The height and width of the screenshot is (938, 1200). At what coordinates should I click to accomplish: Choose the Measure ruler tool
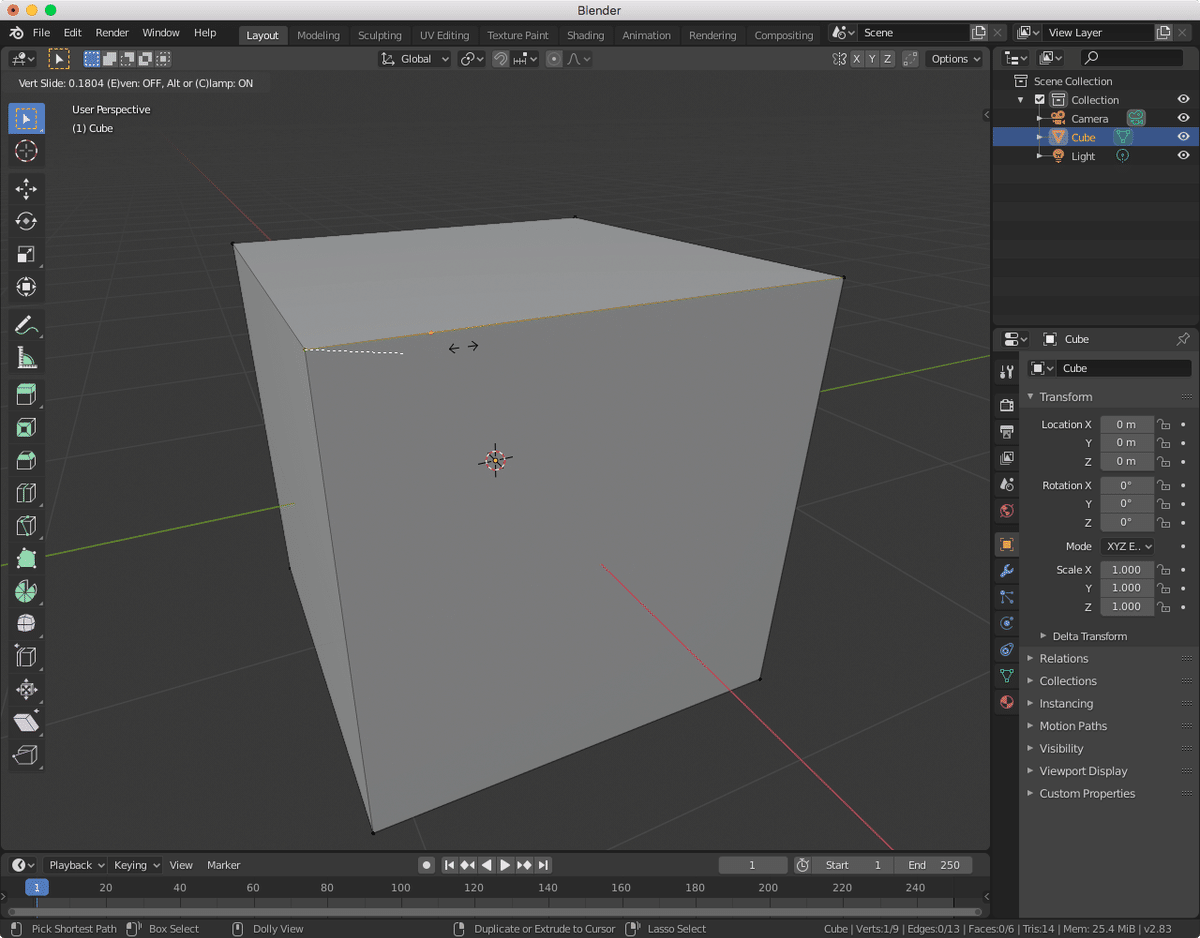tap(27, 358)
